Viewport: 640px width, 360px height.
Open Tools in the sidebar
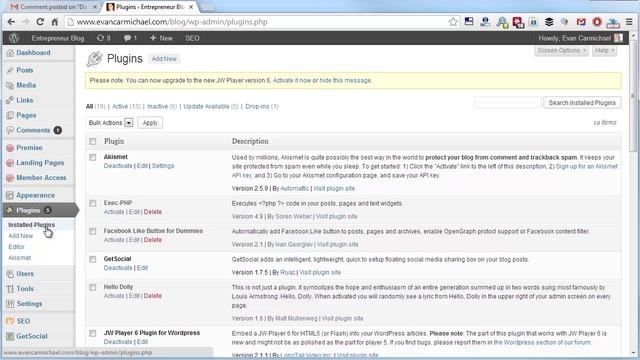[25, 289]
